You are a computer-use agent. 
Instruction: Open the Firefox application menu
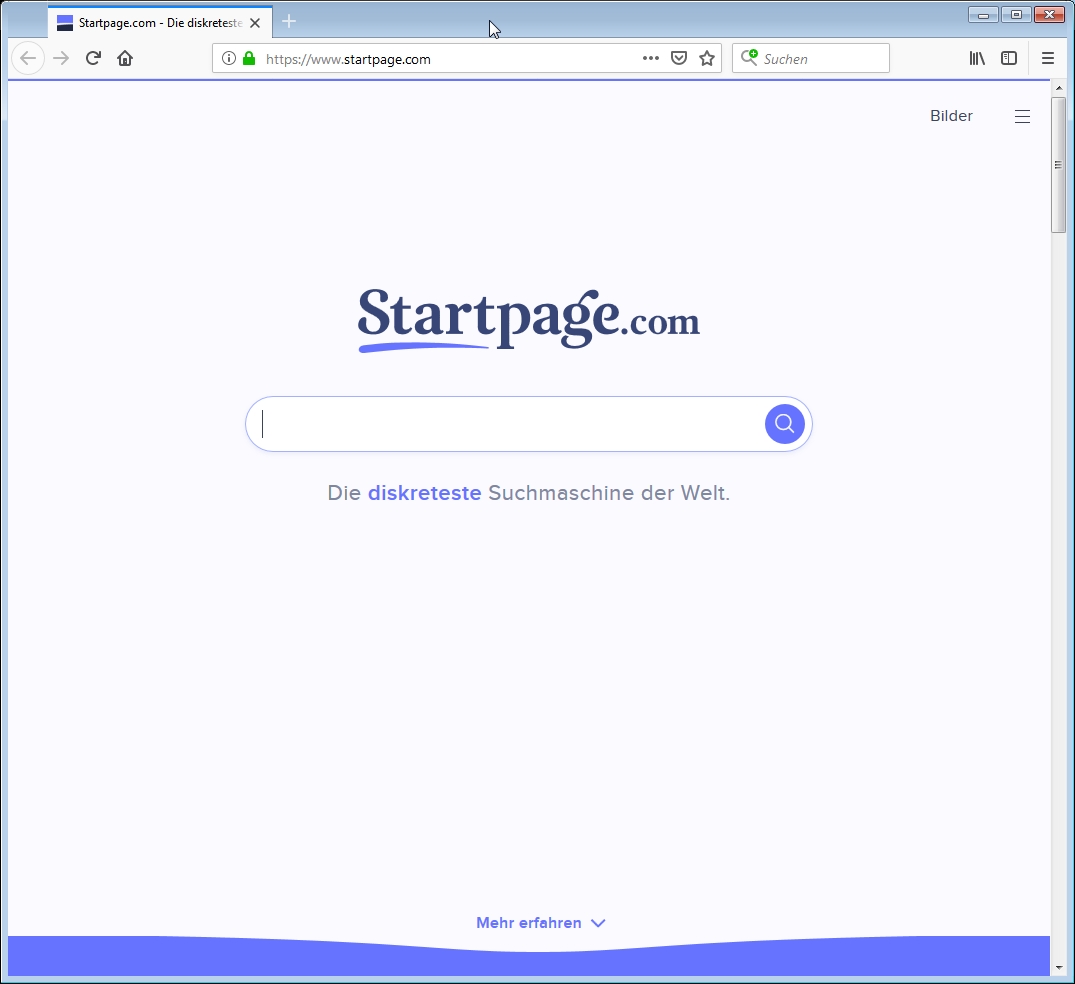click(x=1048, y=59)
